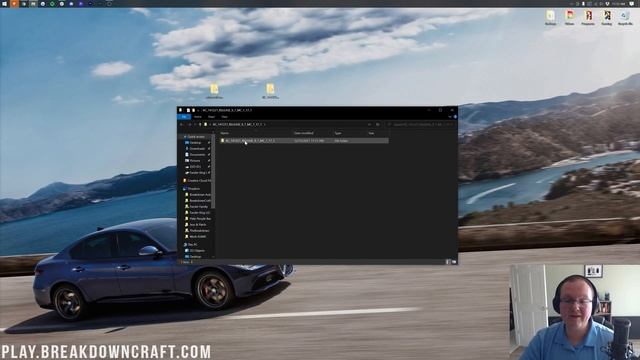Image resolution: width=640 pixels, height=360 pixels.
Task: Open Explorer help with the blue question icon
Action: click(x=455, y=117)
